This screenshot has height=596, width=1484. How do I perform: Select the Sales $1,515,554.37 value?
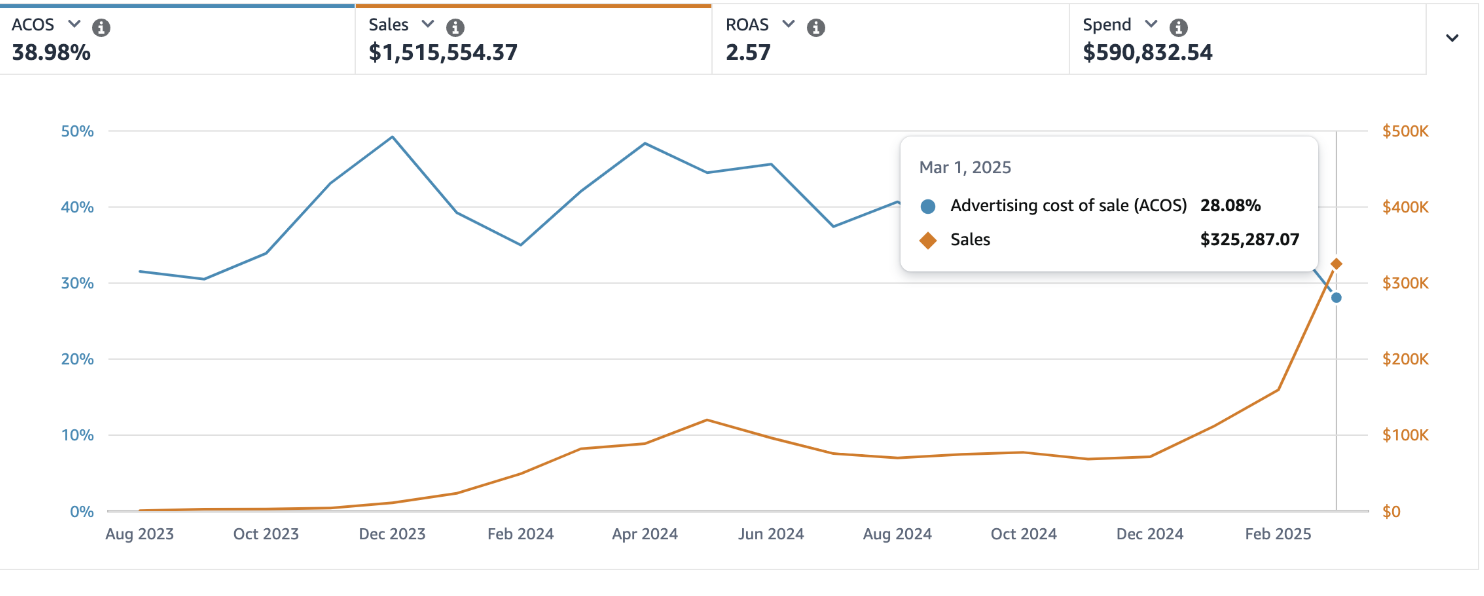tap(443, 53)
